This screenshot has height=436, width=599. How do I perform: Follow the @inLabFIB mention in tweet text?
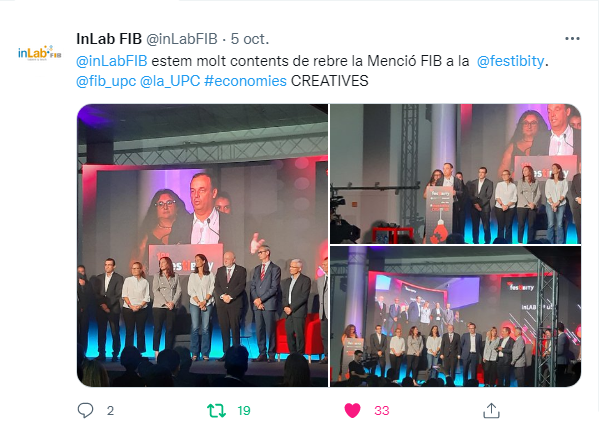[x=112, y=61]
